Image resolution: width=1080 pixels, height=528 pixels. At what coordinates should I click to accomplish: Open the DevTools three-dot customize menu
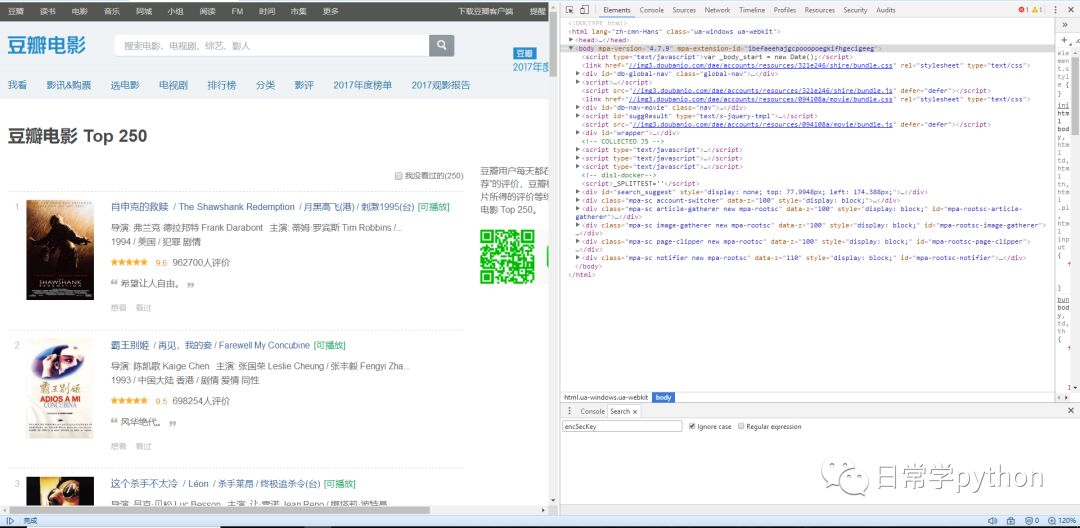pos(1055,10)
